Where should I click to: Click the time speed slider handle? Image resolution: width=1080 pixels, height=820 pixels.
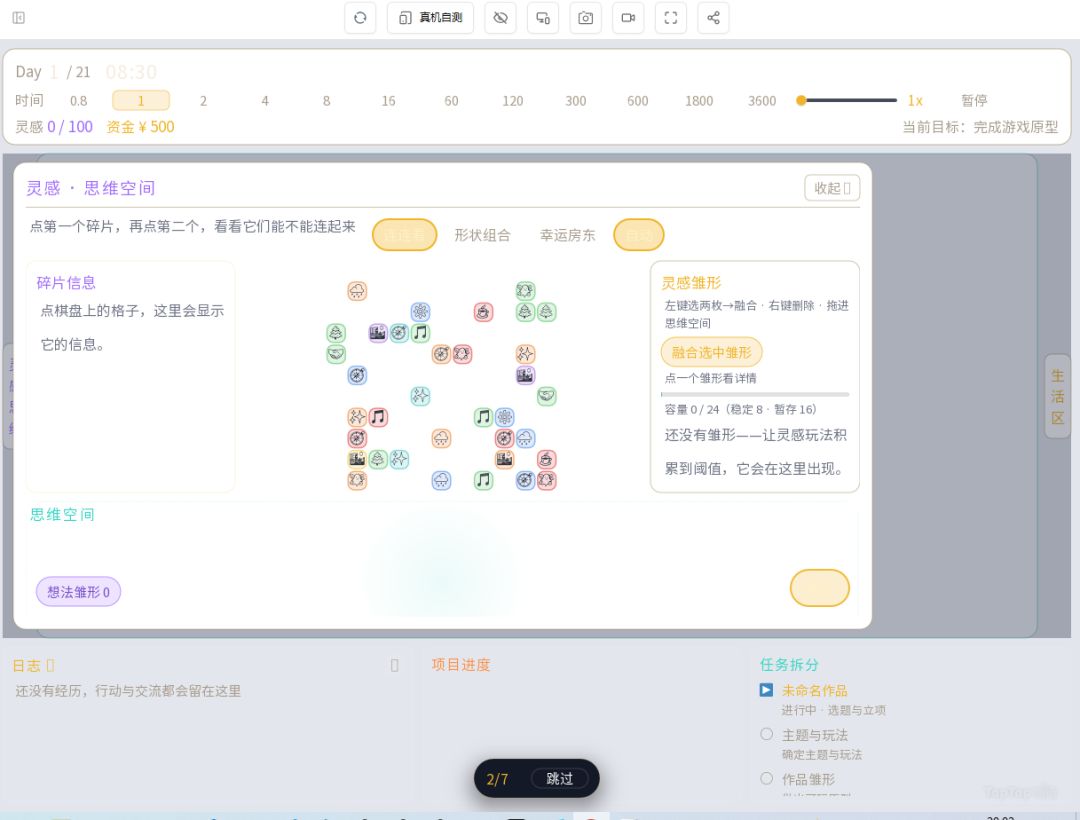point(801,101)
